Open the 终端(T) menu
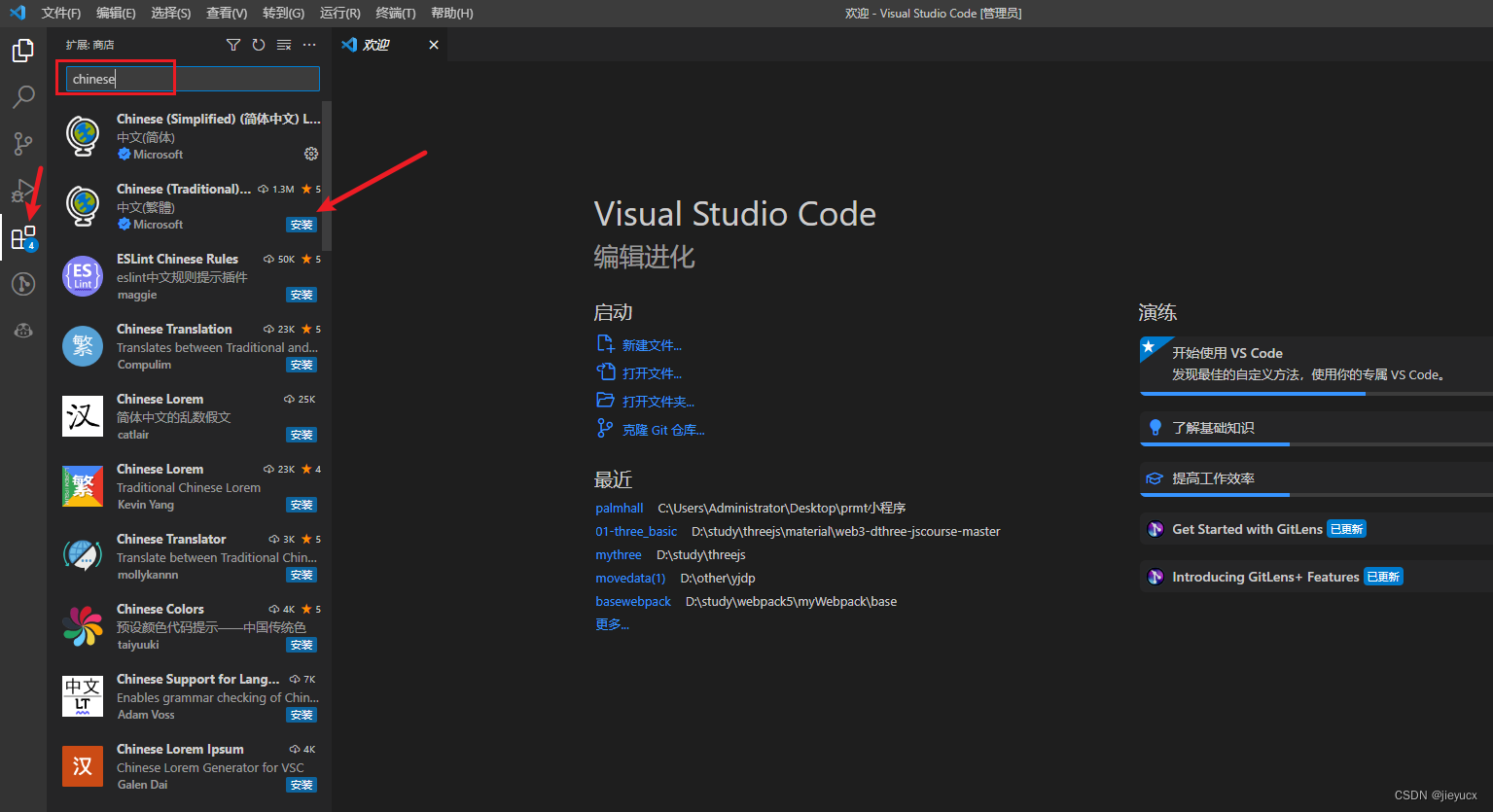This screenshot has width=1493, height=812. (x=395, y=13)
